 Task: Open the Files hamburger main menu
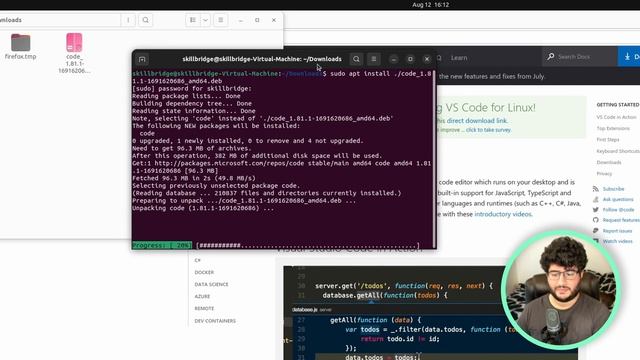click(x=221, y=20)
